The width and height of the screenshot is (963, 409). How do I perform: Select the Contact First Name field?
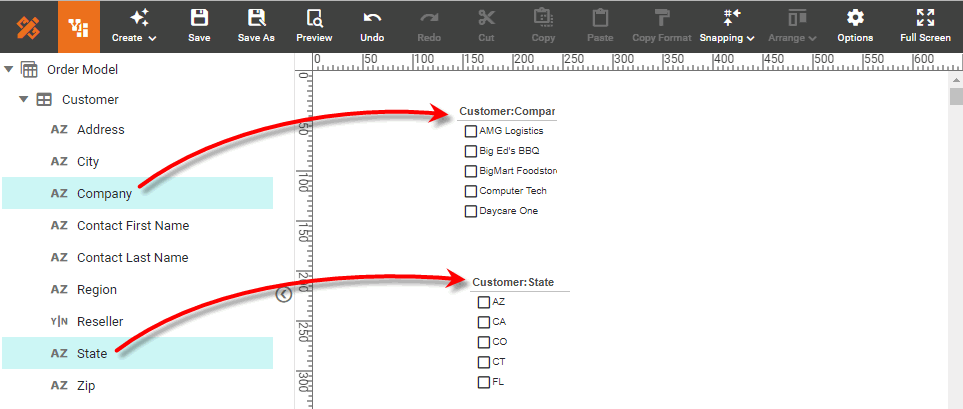pos(132,226)
